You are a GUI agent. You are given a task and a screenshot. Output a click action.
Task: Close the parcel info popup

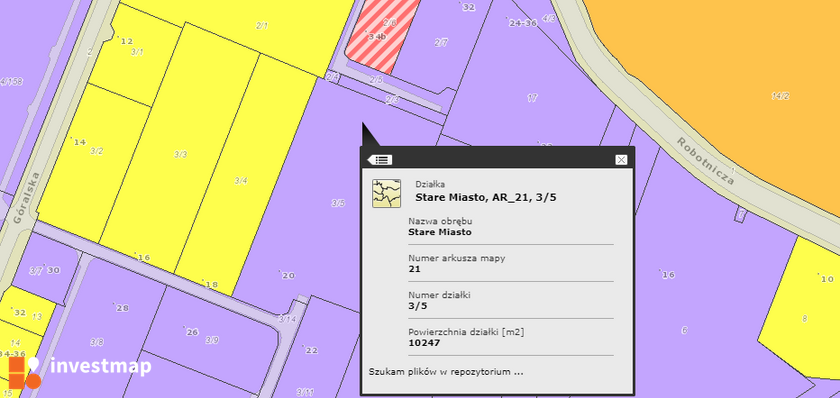[x=621, y=160]
